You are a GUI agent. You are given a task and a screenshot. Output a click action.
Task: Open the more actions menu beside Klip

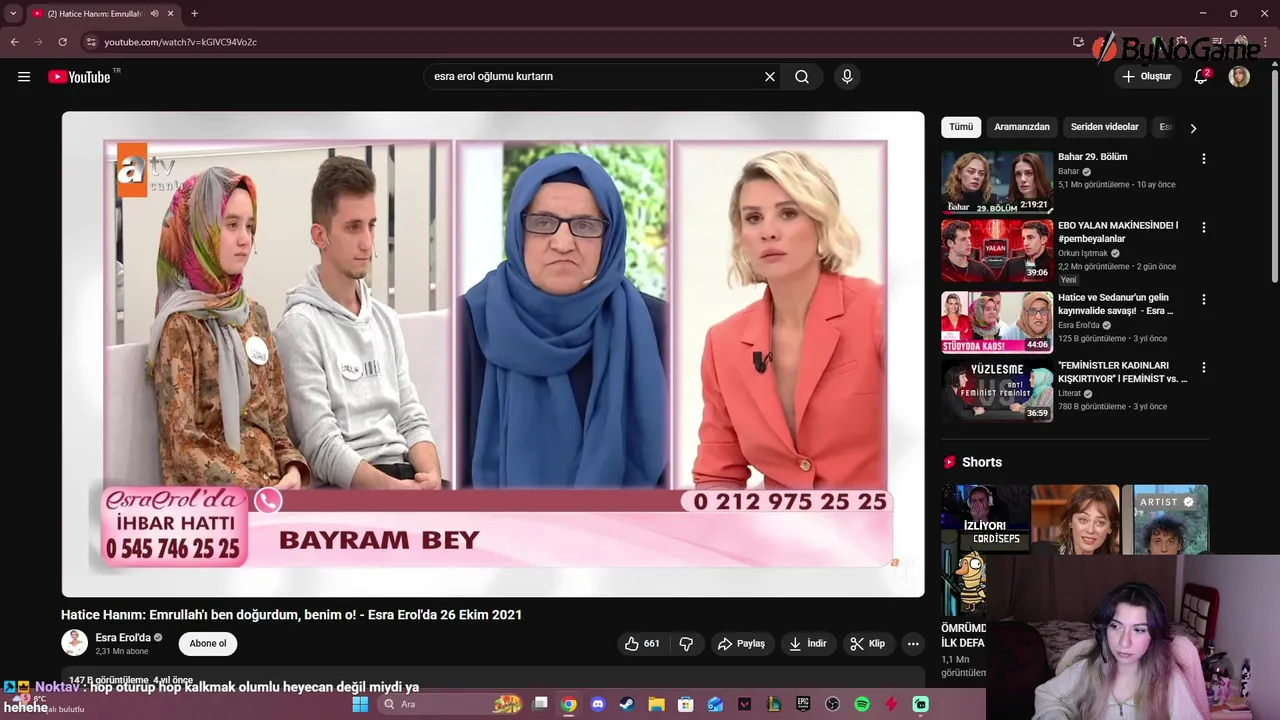pyautogui.click(x=913, y=643)
